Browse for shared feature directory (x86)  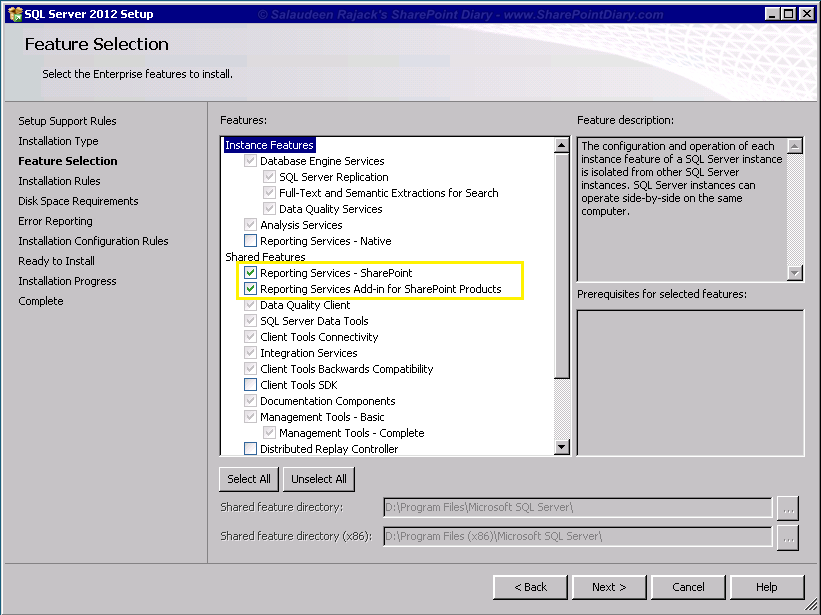click(788, 537)
